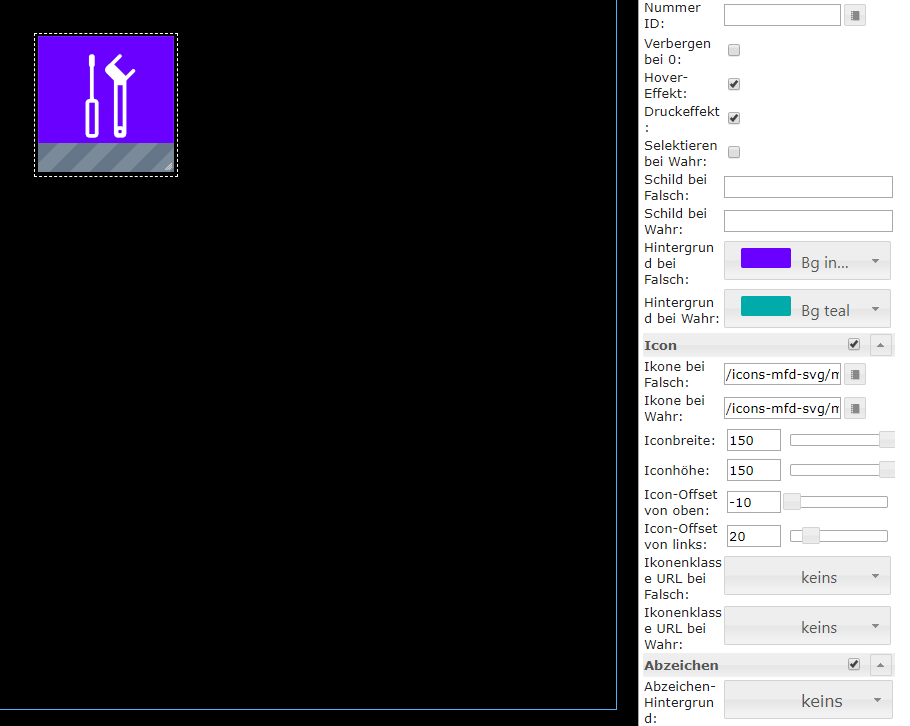Click the wrench-and-screwdriver widget preview
This screenshot has height=726, width=910.
click(x=105, y=104)
